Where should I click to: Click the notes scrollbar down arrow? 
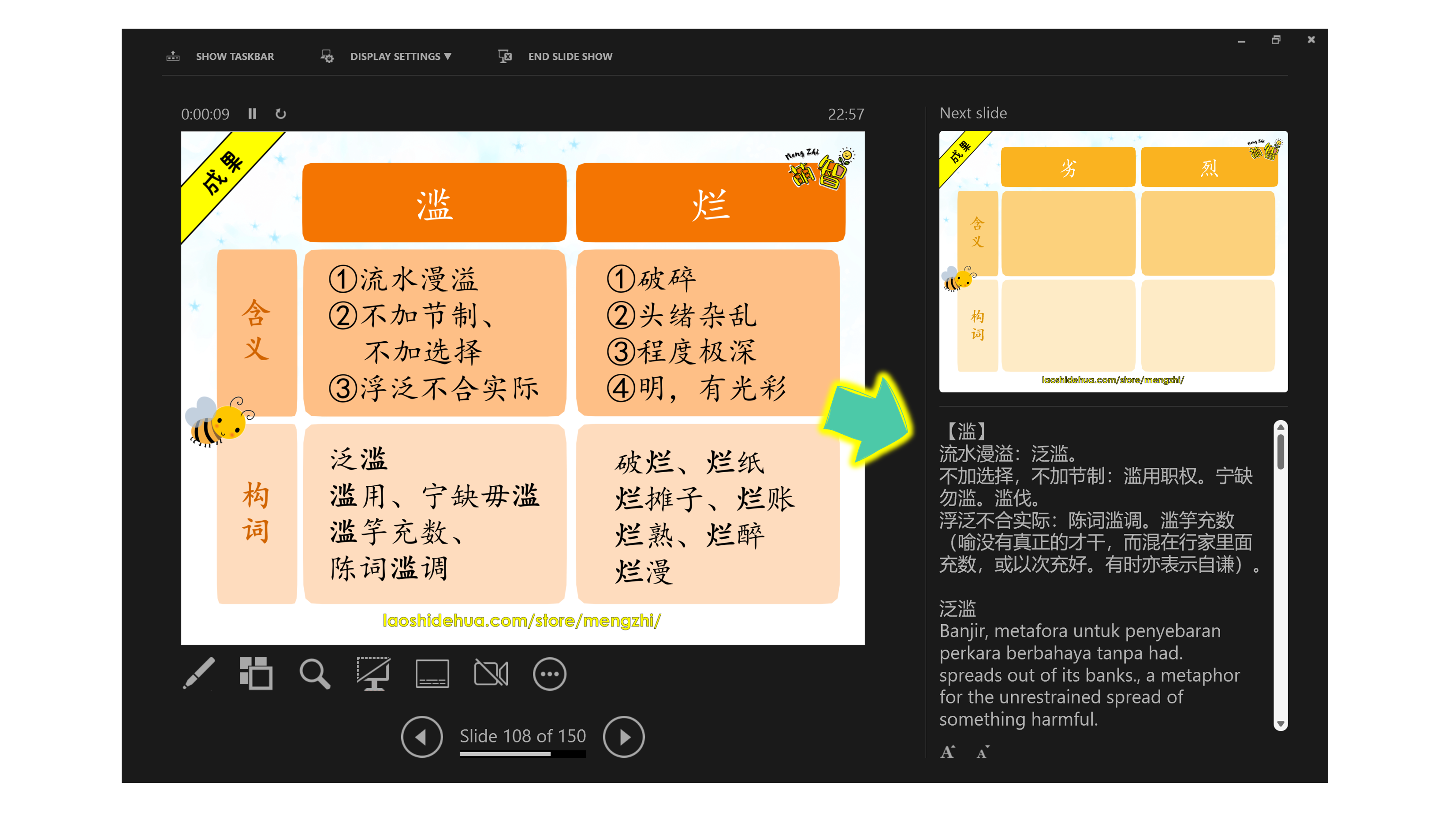tap(1280, 724)
